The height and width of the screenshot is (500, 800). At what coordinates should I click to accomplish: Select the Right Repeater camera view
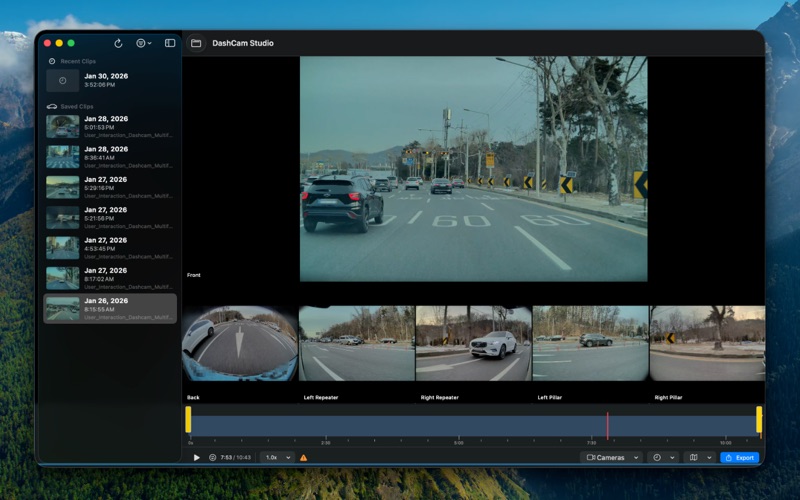pyautogui.click(x=473, y=343)
